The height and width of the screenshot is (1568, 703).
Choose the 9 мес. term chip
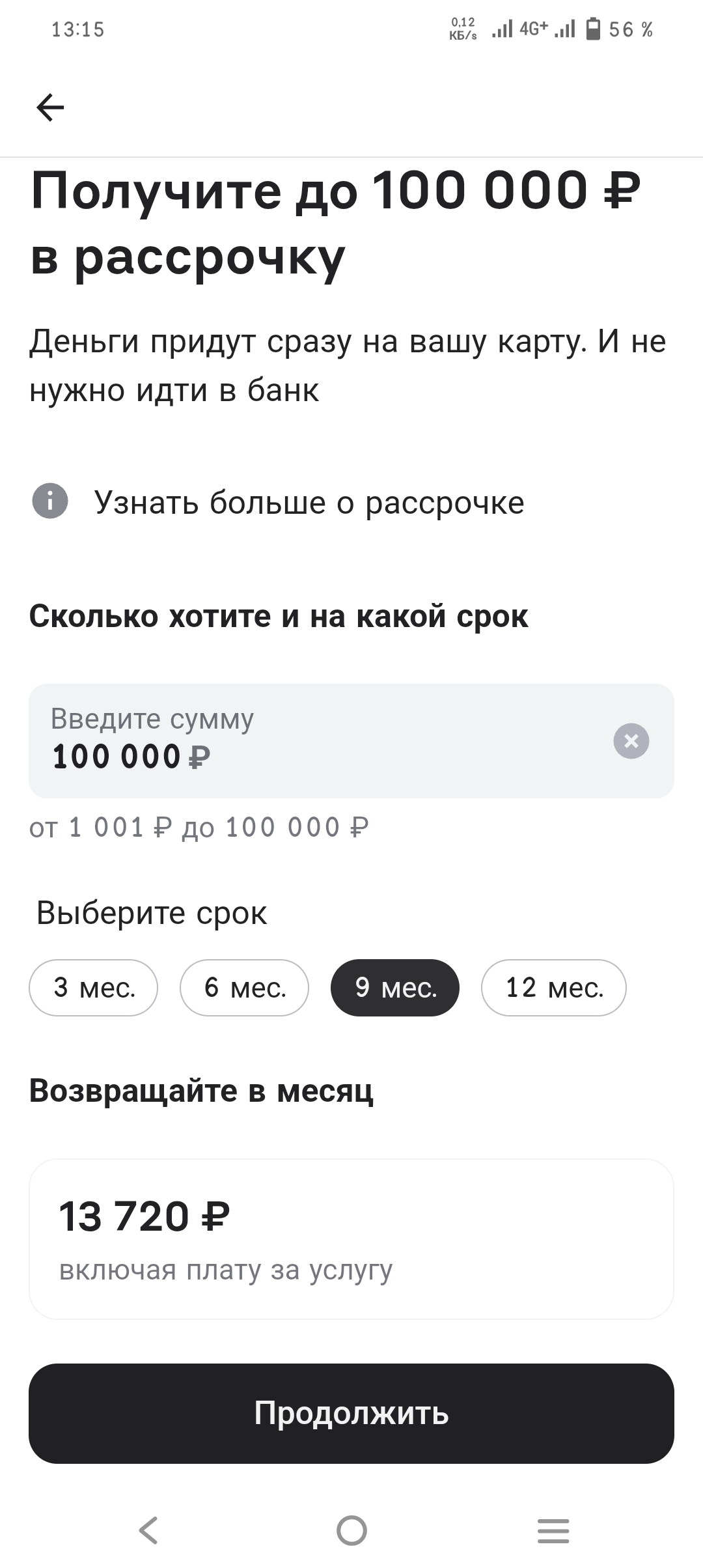395,988
